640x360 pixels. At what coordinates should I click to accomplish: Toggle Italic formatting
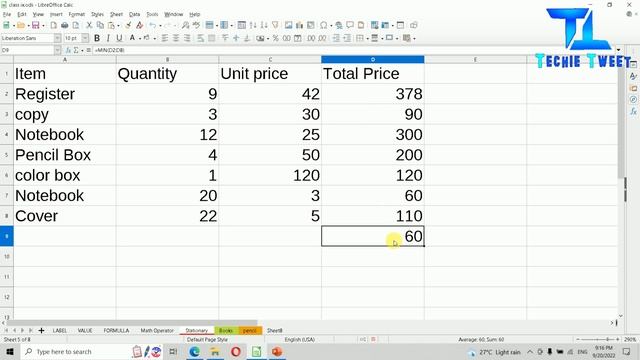coord(108,38)
